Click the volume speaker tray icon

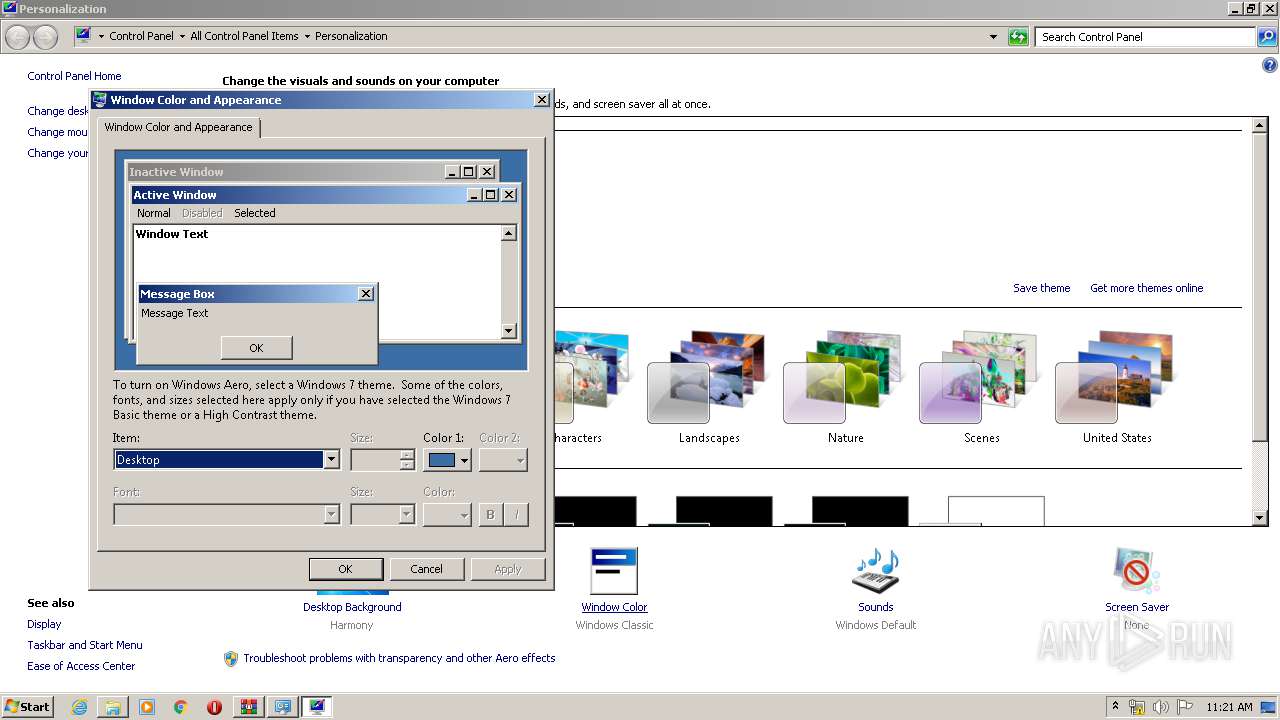tap(1161, 707)
